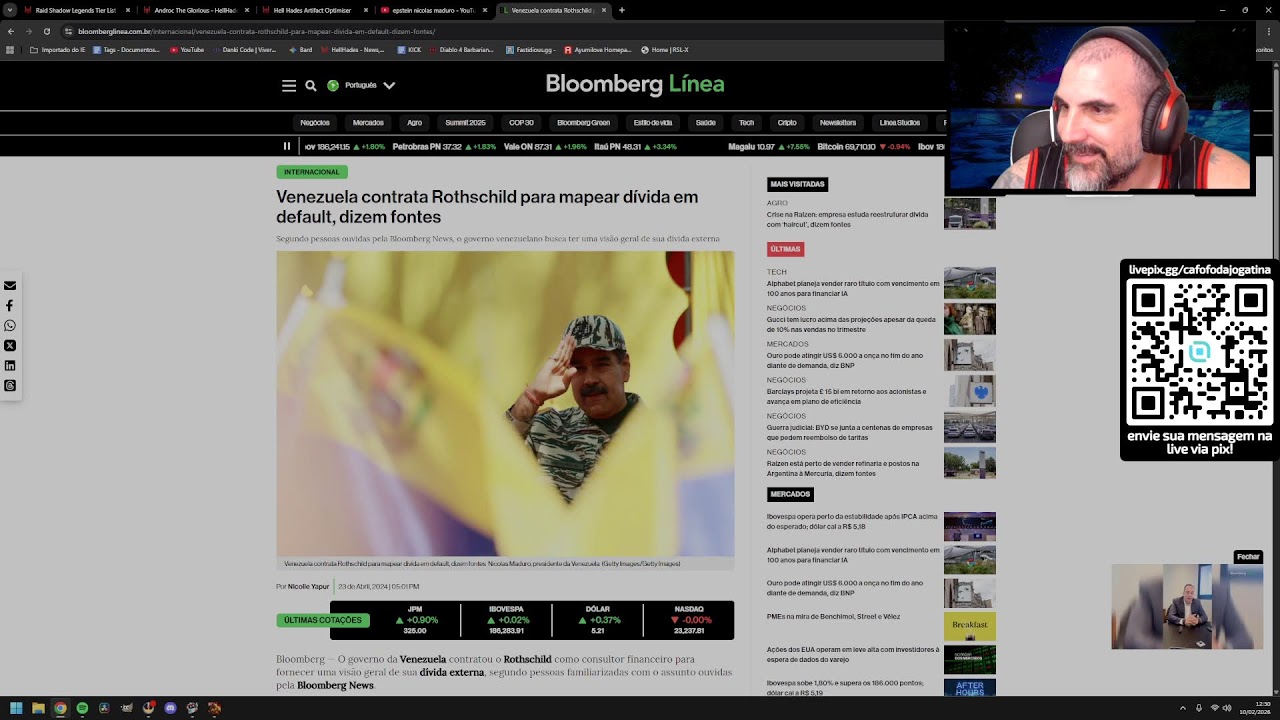Open the Línea Studios nav tab
Viewport: 1280px width, 720px height.
point(900,123)
